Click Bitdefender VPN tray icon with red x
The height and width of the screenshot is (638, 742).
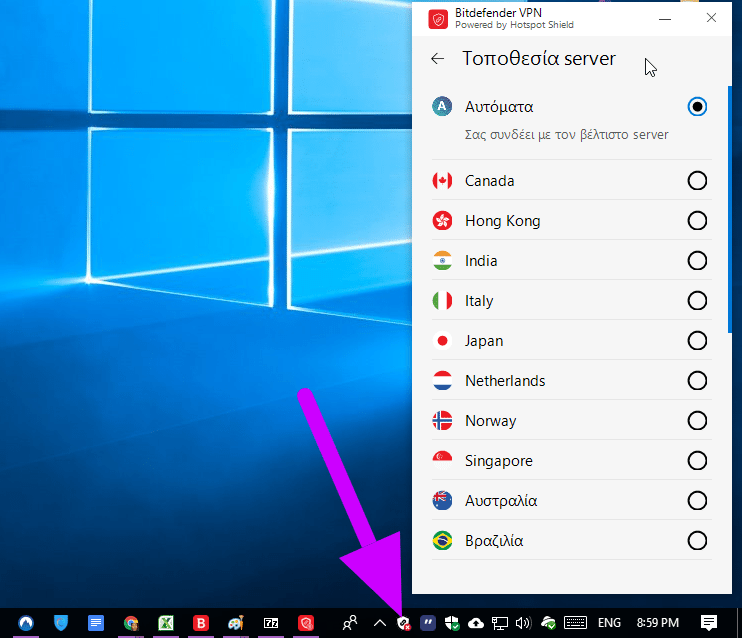tap(404, 623)
